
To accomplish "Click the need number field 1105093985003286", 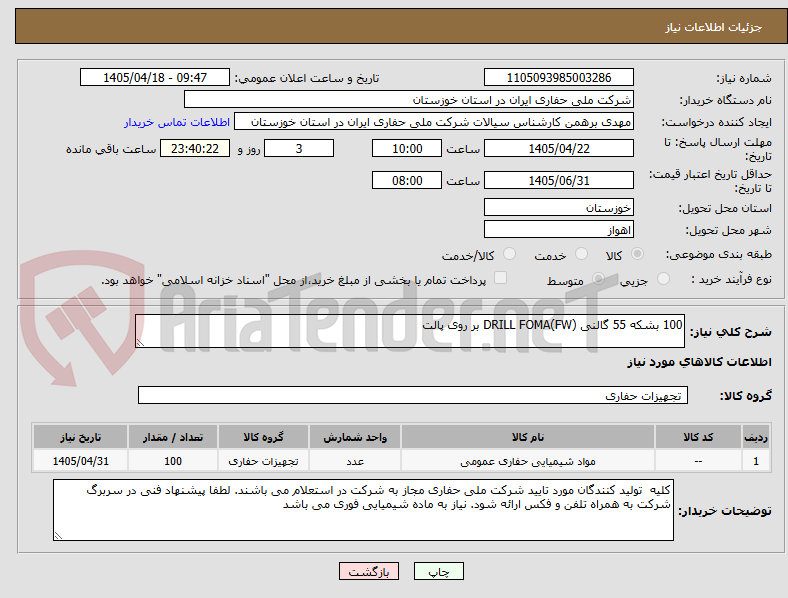I will 558,77.
